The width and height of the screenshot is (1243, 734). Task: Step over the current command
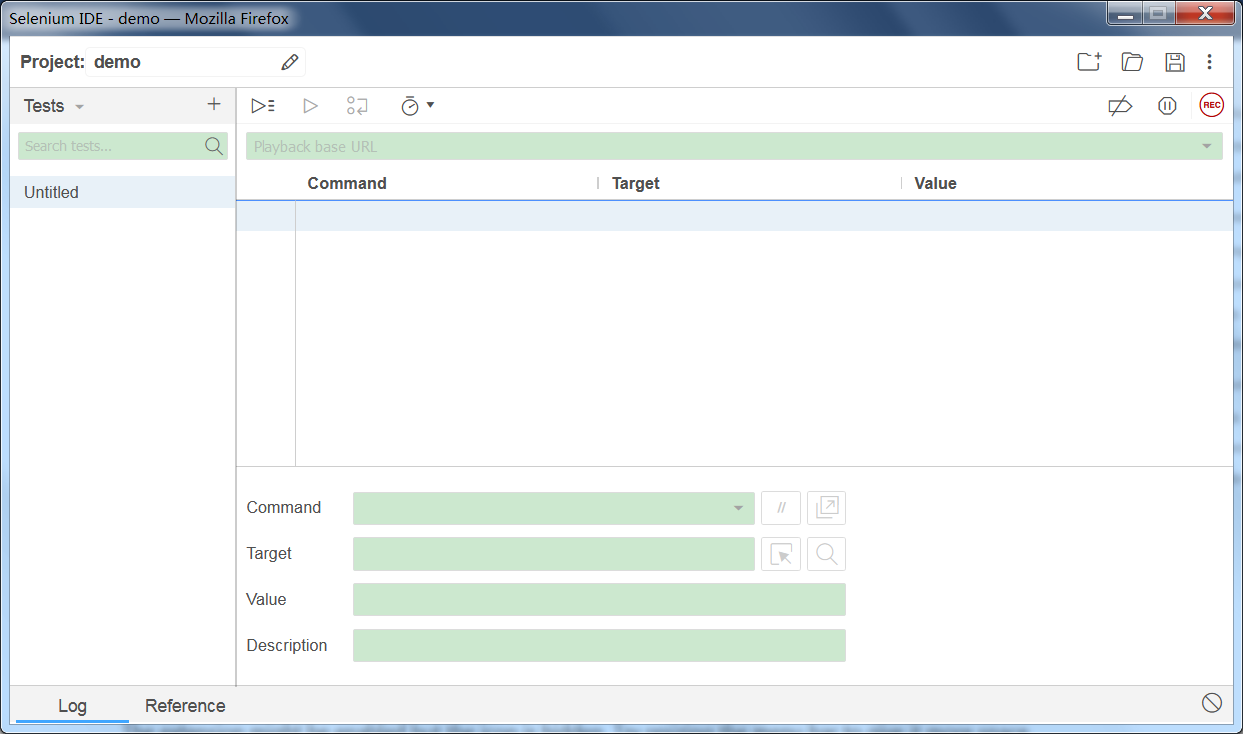(357, 105)
